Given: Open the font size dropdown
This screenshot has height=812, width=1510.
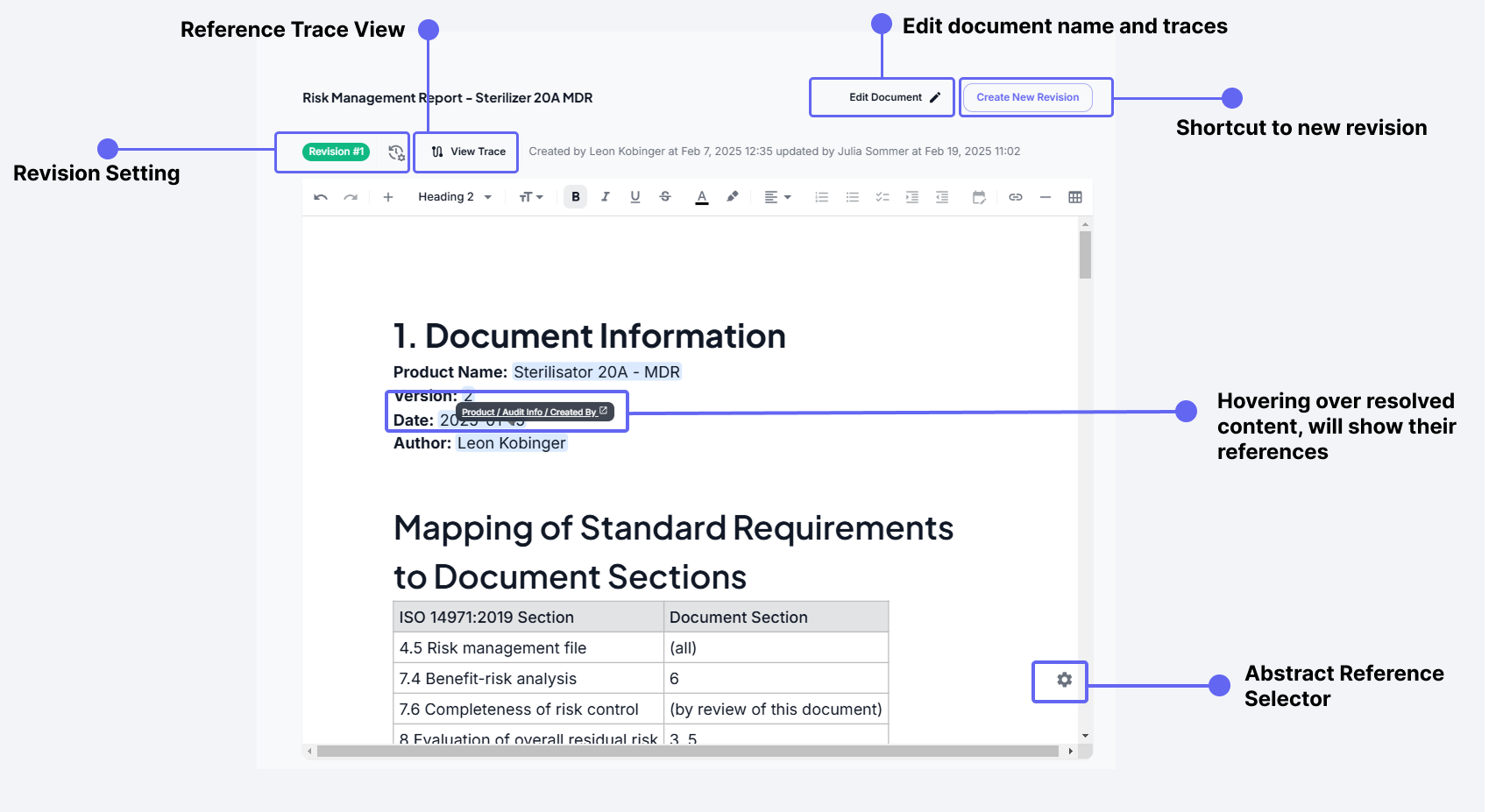Looking at the screenshot, I should 530,196.
